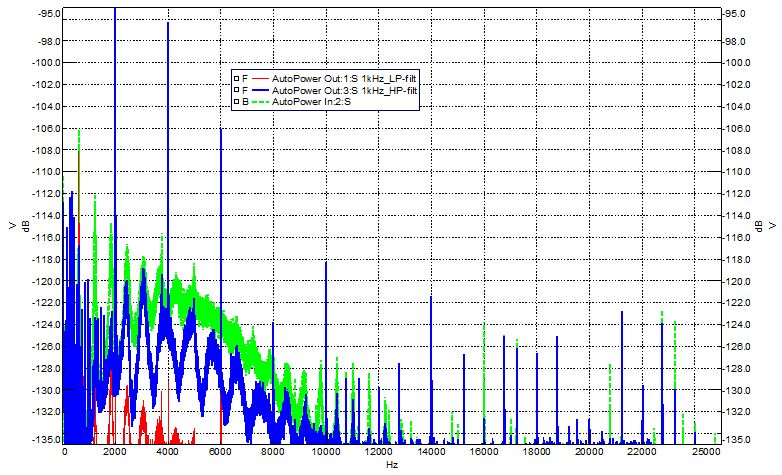Click the 6000 tick label on the frequency axis
The height and width of the screenshot is (475, 782).
coord(220,452)
